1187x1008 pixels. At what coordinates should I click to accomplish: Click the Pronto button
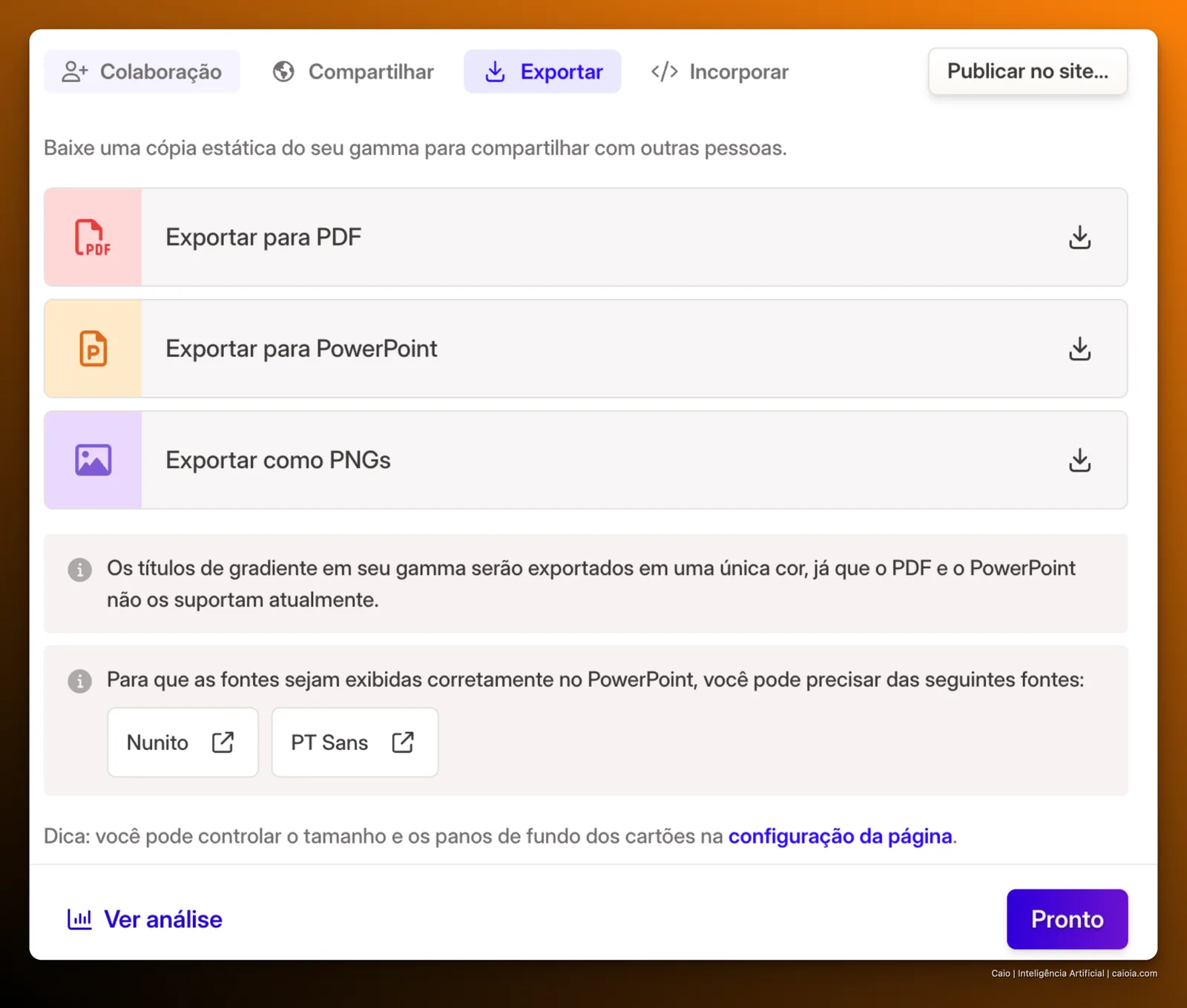click(x=1067, y=919)
